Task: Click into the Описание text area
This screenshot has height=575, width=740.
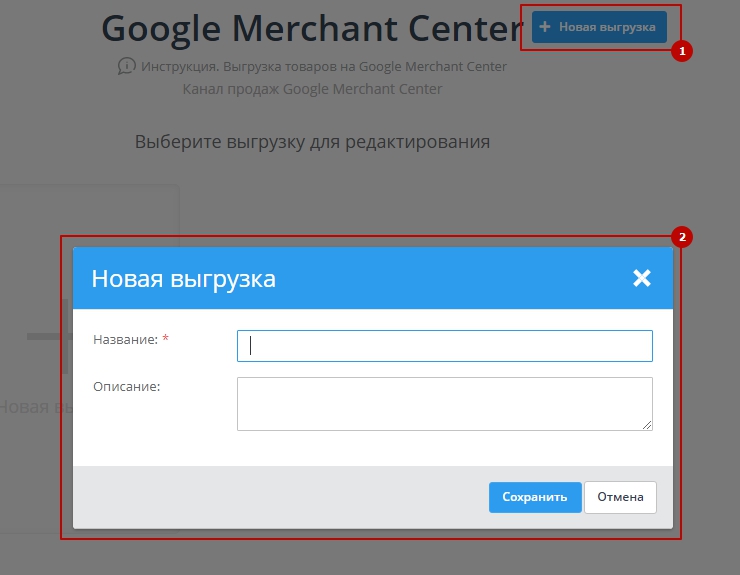Action: tap(444, 403)
